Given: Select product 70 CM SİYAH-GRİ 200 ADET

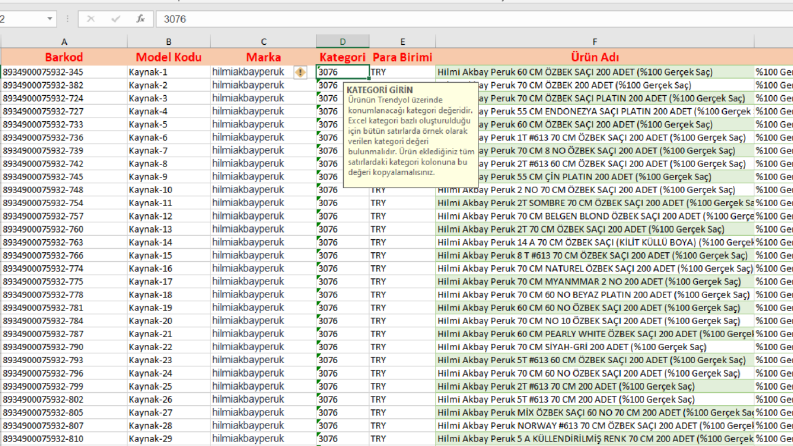Looking at the screenshot, I should coord(594,347).
